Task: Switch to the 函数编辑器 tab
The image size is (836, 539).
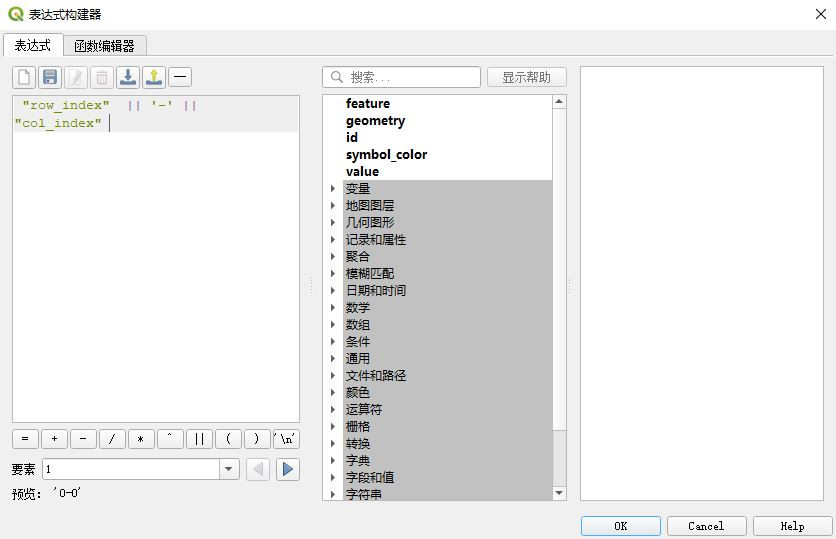Action: [x=104, y=46]
